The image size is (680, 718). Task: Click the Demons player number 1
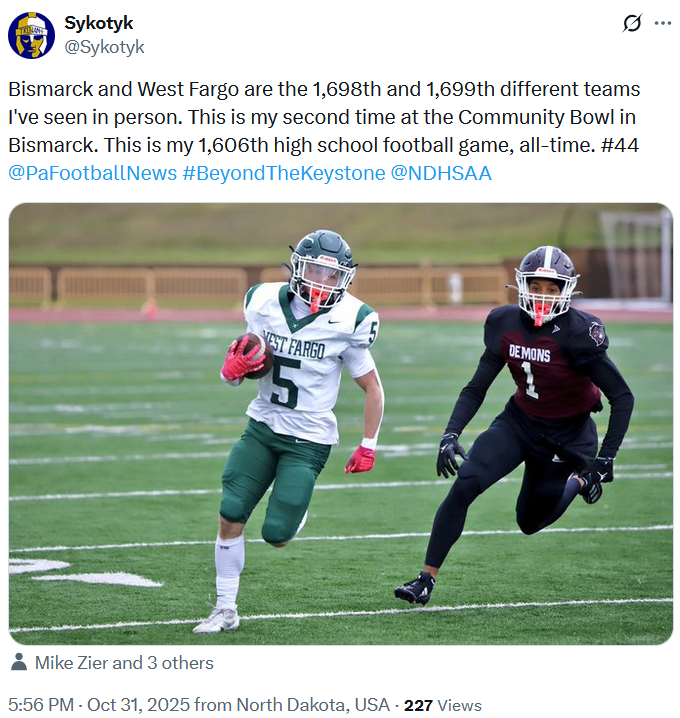tap(529, 381)
